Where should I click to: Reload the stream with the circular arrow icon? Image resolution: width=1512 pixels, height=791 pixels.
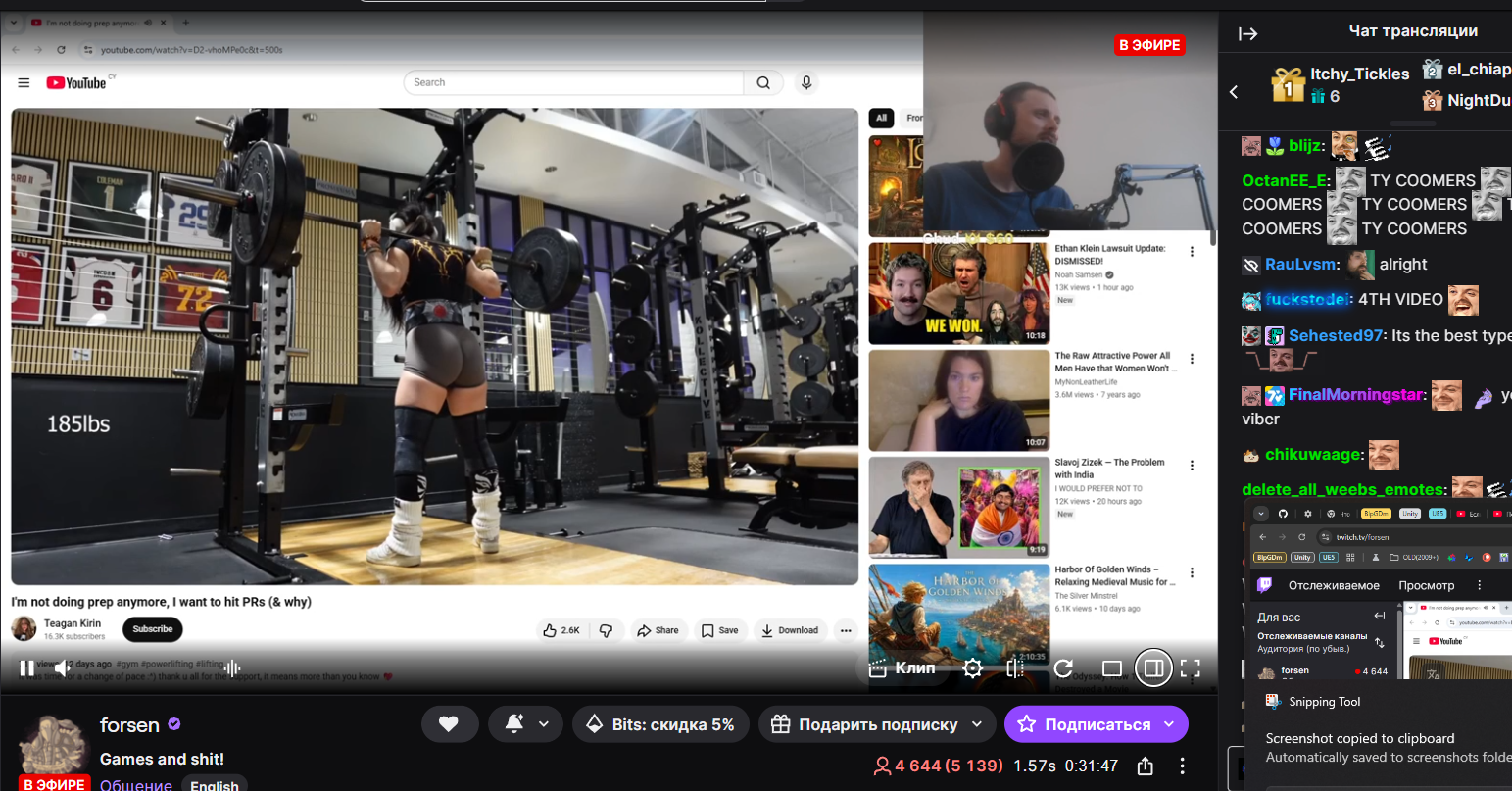1063,668
